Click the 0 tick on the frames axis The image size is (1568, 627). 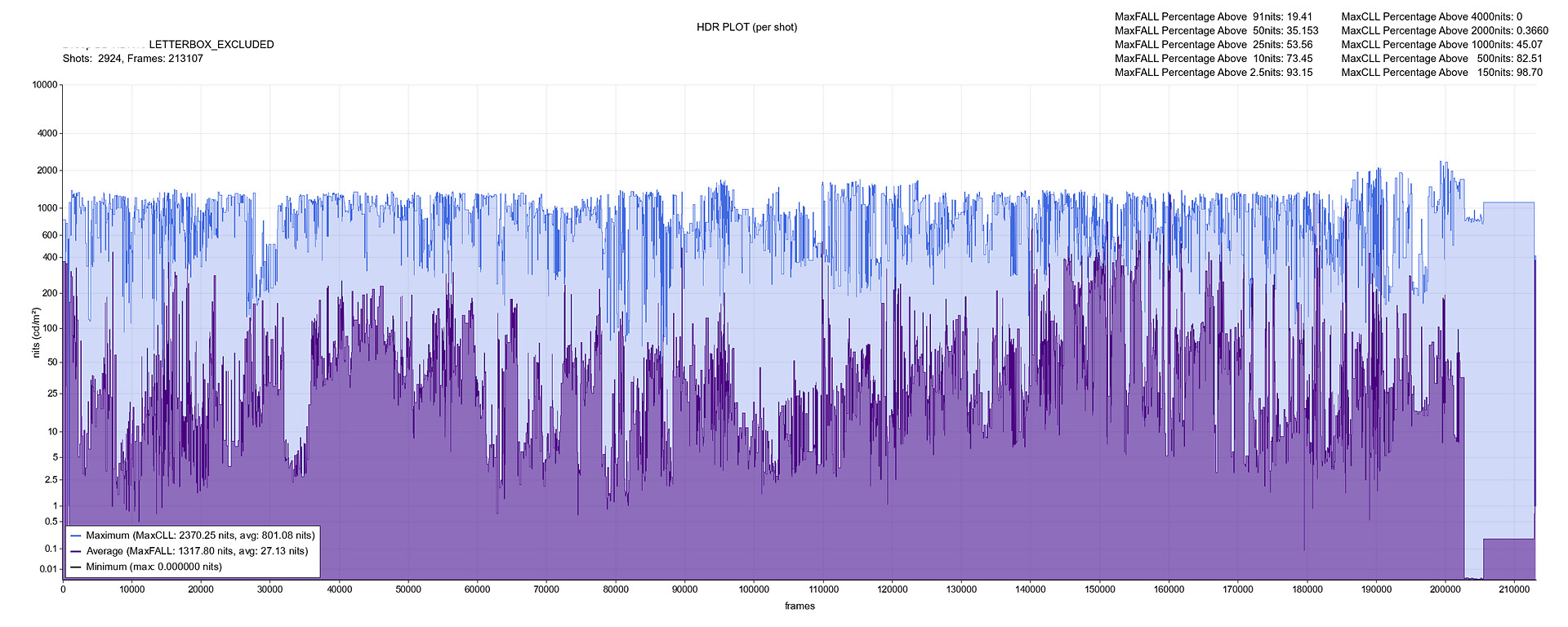63,589
